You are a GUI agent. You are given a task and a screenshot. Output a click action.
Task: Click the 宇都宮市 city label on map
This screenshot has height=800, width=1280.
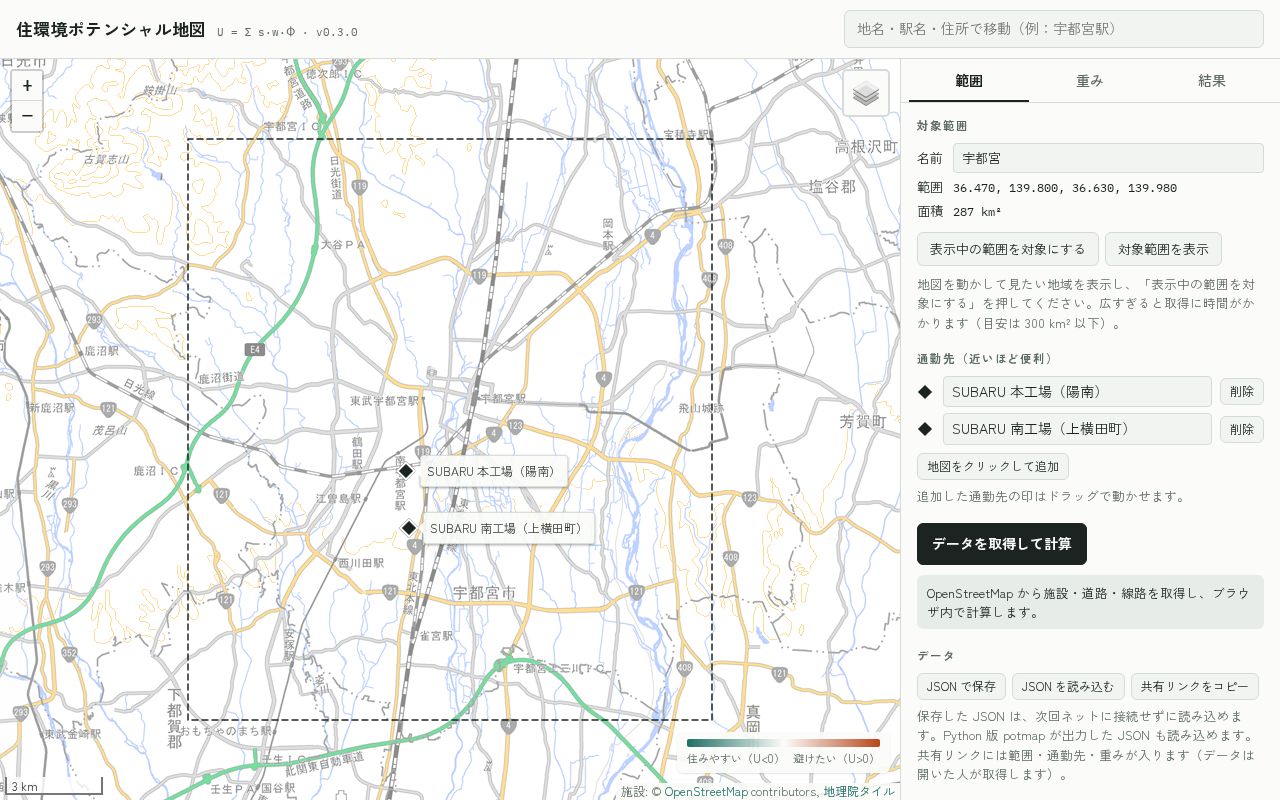(484, 593)
